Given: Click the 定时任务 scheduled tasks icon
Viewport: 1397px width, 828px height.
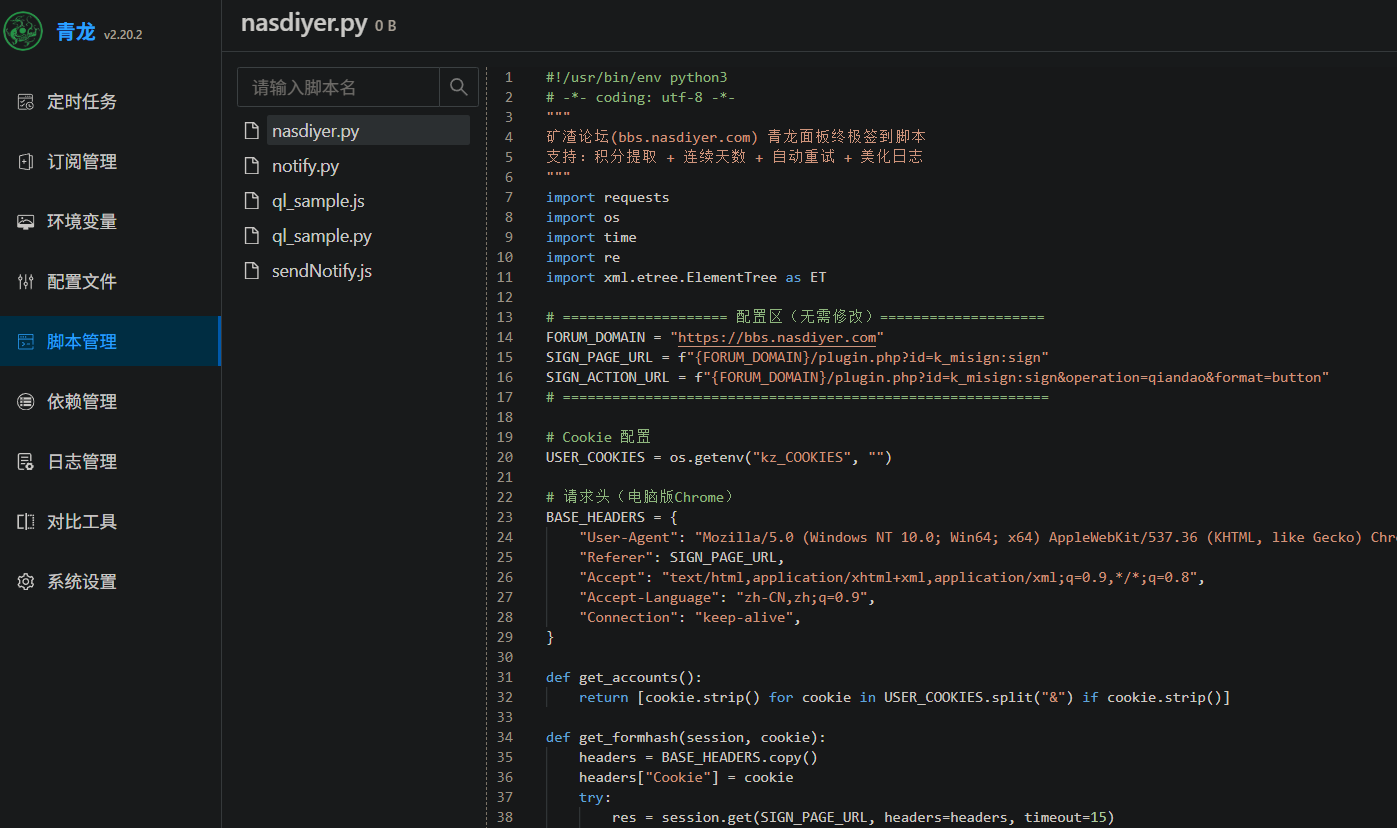Looking at the screenshot, I should [26, 102].
